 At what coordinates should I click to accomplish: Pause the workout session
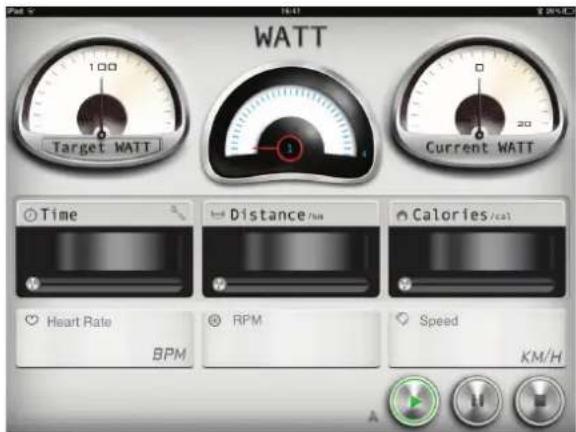click(x=477, y=402)
